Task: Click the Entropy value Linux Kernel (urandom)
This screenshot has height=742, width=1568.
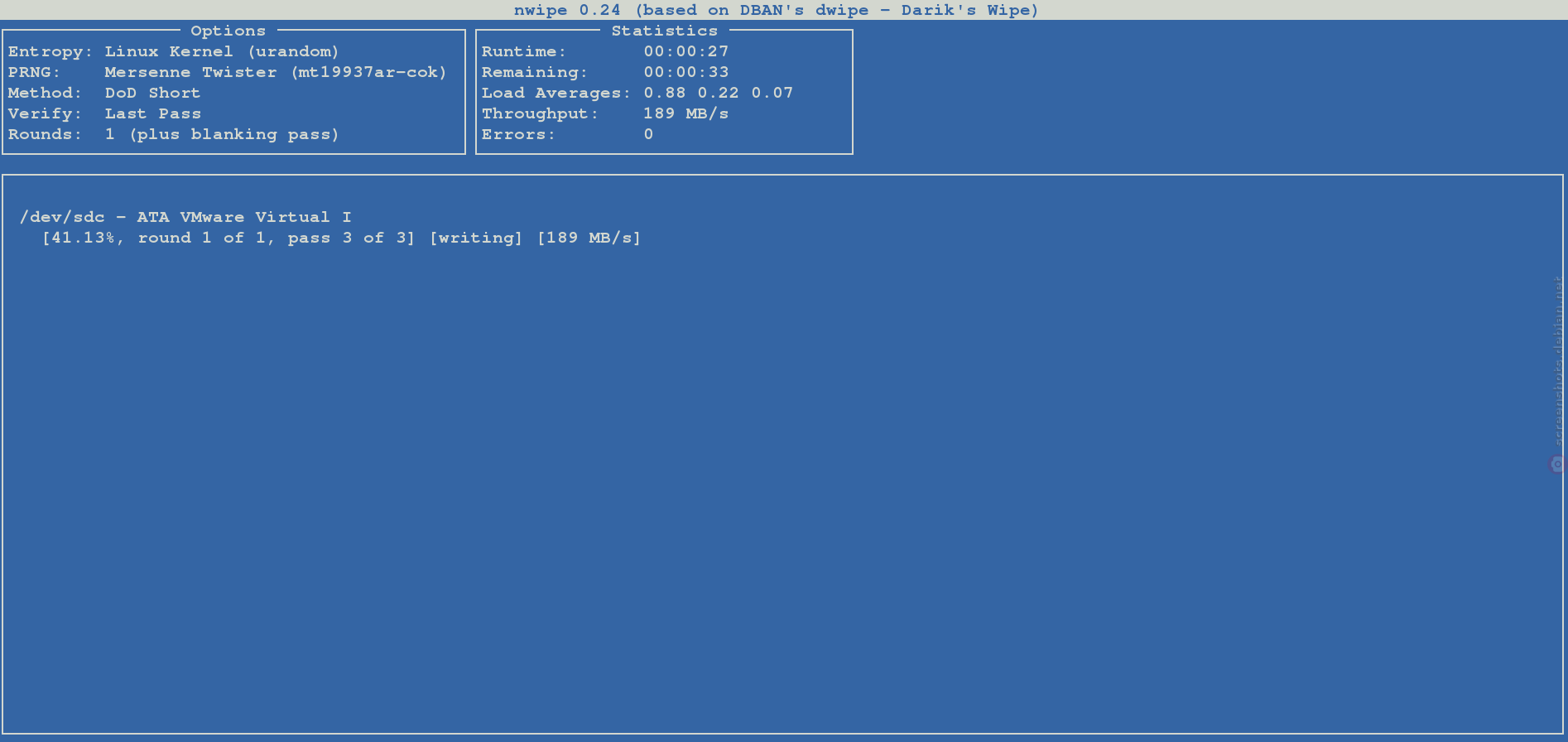Action: (222, 51)
